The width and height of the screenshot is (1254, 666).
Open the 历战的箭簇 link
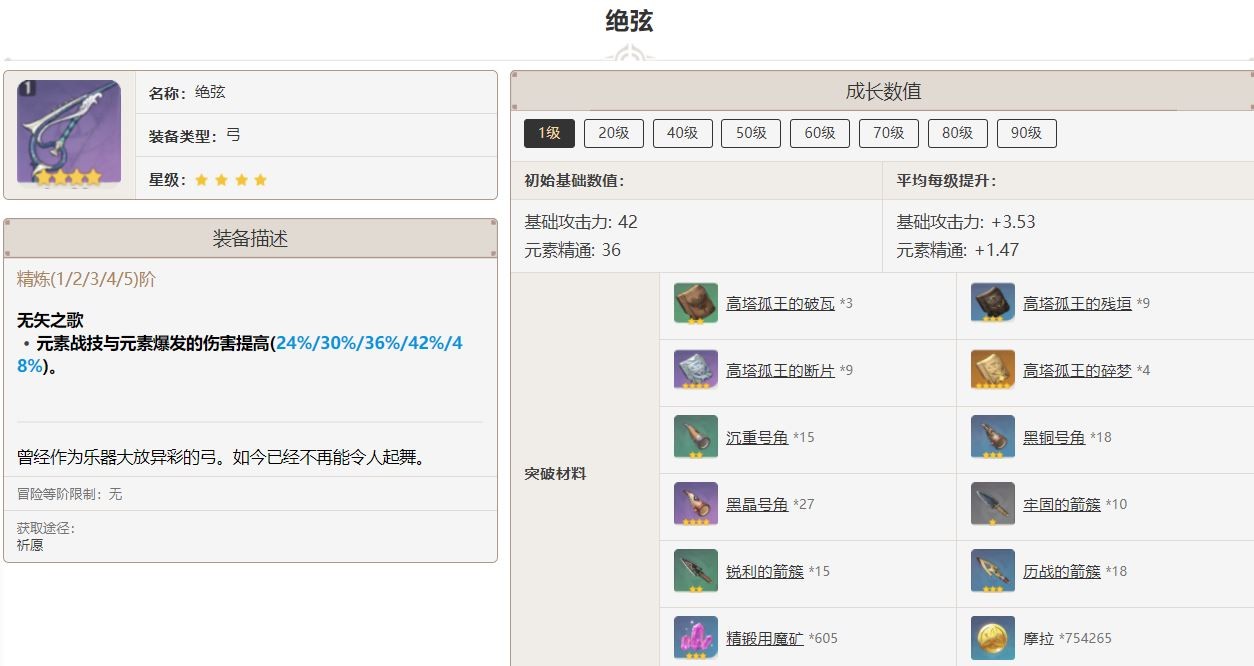(1062, 571)
